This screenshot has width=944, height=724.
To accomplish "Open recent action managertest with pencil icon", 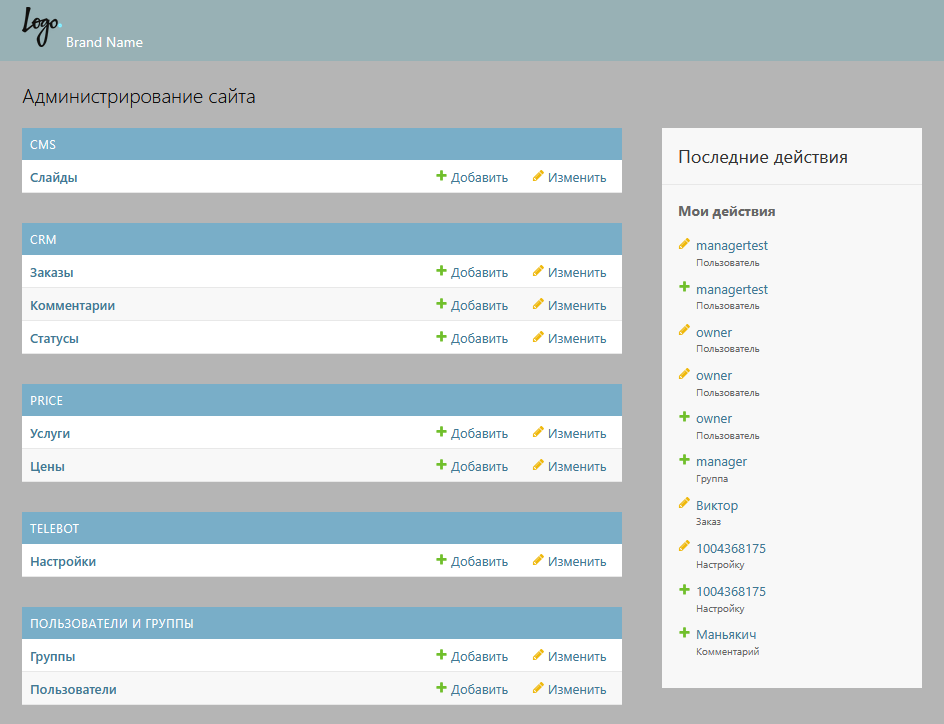I will [731, 246].
